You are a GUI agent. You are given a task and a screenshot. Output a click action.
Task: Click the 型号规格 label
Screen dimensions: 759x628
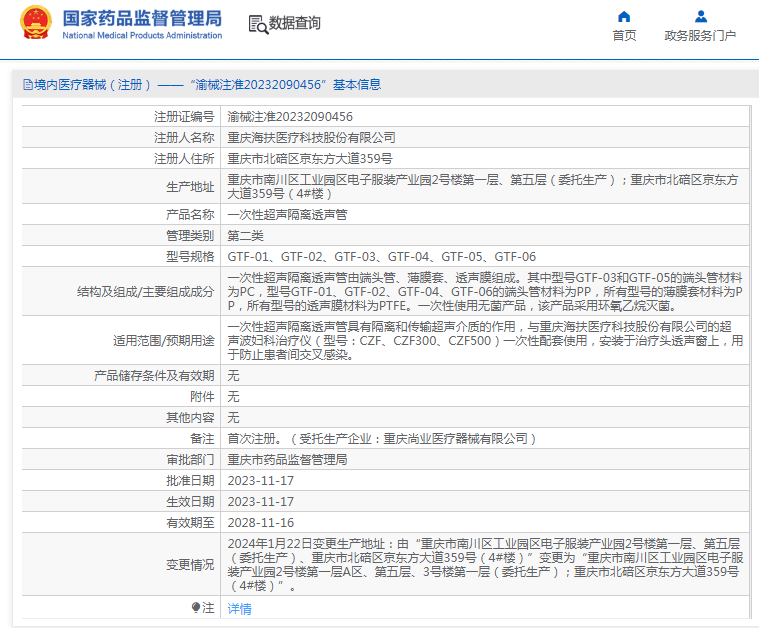click(x=190, y=256)
